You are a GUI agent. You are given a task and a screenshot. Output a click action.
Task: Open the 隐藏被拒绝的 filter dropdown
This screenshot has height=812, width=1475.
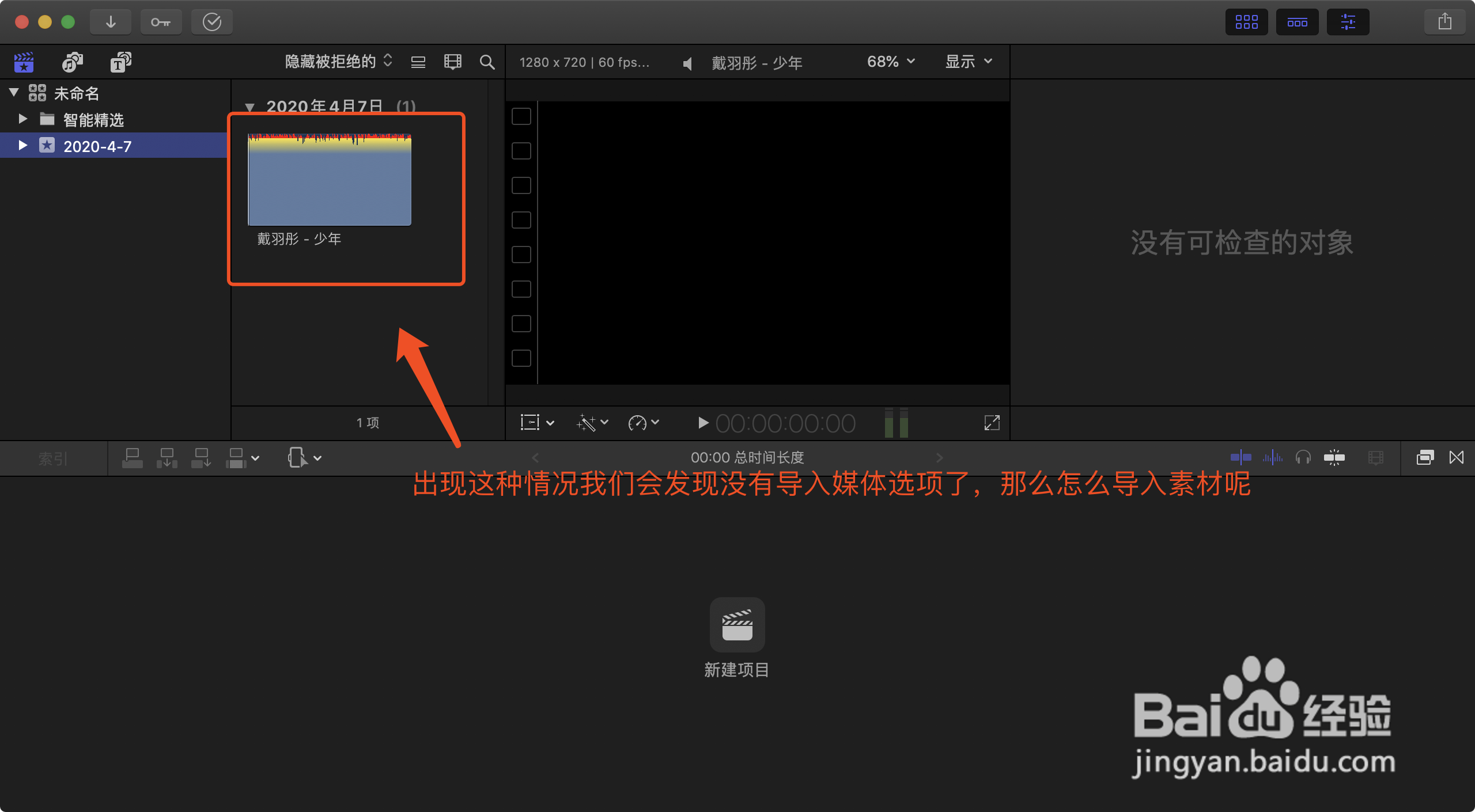coord(334,62)
